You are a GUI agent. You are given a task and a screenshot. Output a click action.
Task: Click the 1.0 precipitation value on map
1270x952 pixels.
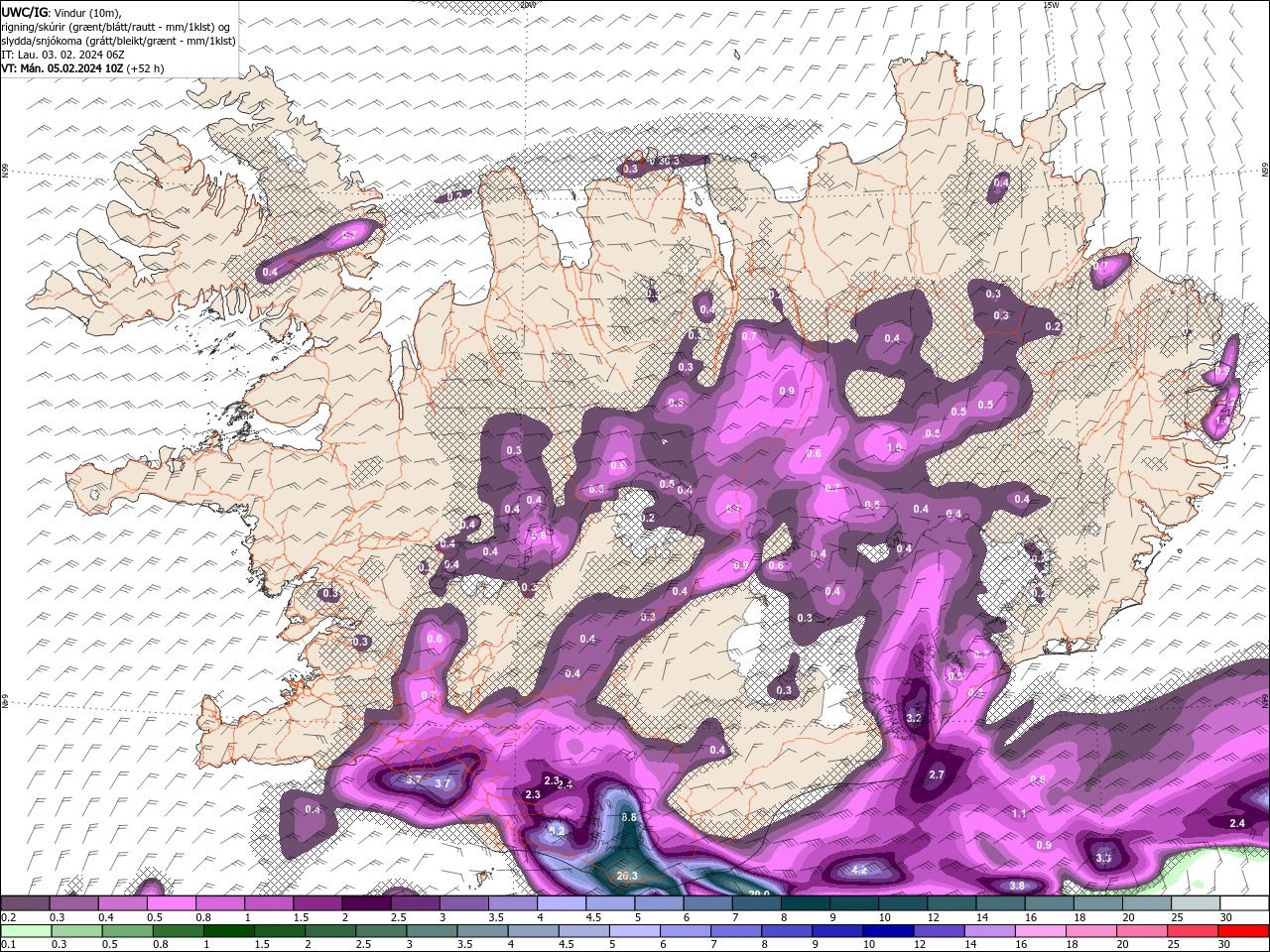[x=894, y=448]
